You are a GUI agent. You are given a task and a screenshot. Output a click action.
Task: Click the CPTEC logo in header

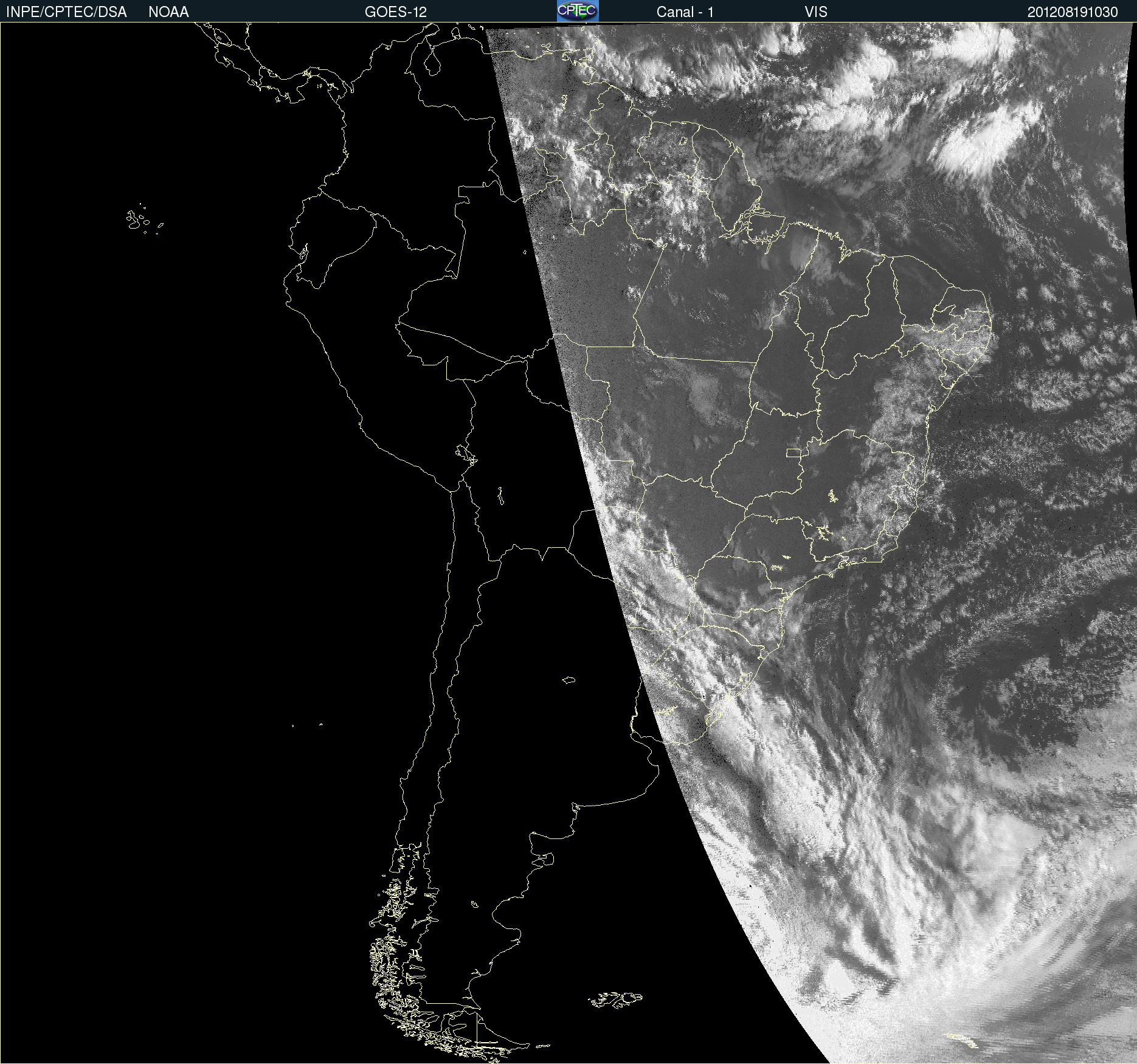(578, 11)
